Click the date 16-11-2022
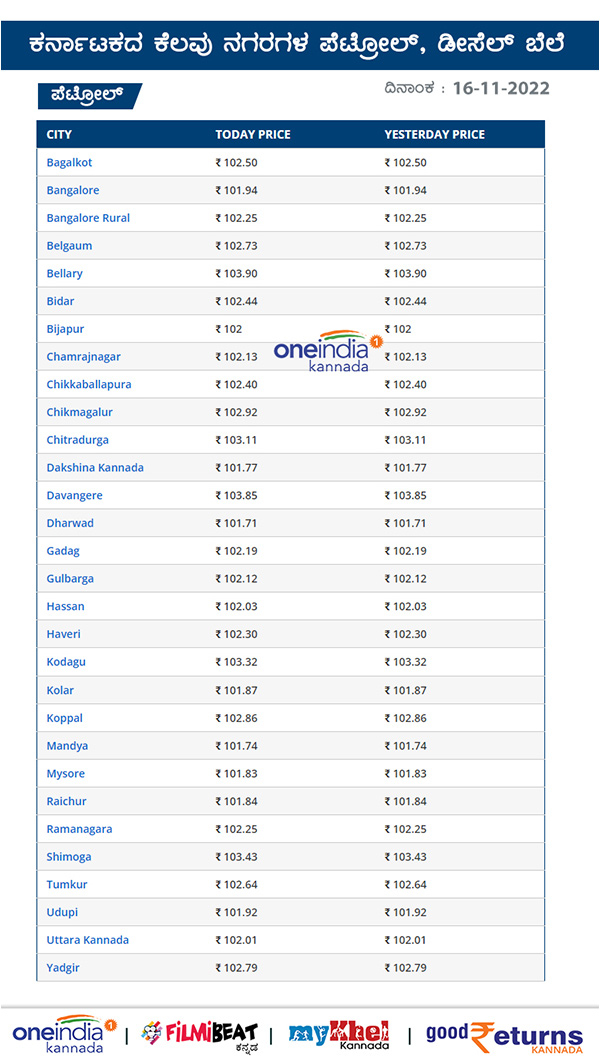The height and width of the screenshot is (1060, 600). pos(500,88)
